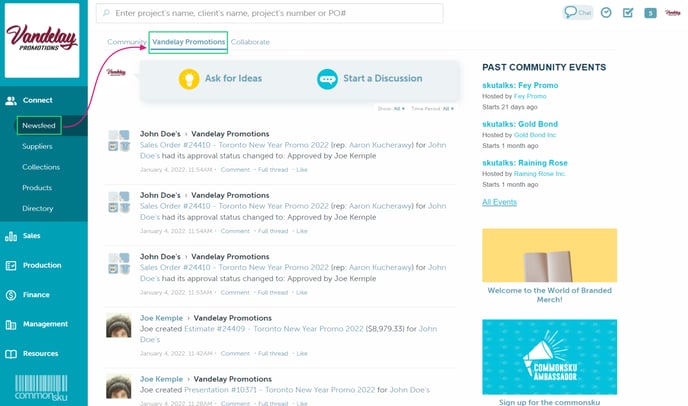The width and height of the screenshot is (688, 406).
Task: Select the Vandelay Promotions tab
Action: click(189, 42)
